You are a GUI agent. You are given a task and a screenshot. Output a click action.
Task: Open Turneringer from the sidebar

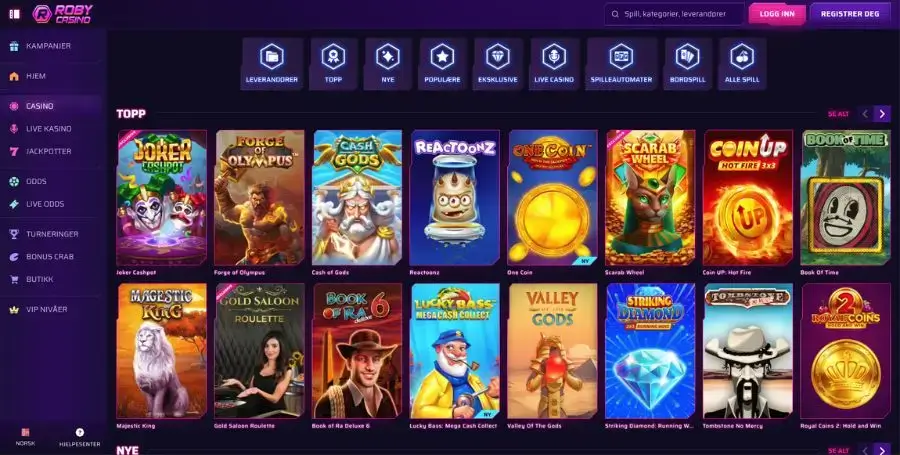(53, 234)
